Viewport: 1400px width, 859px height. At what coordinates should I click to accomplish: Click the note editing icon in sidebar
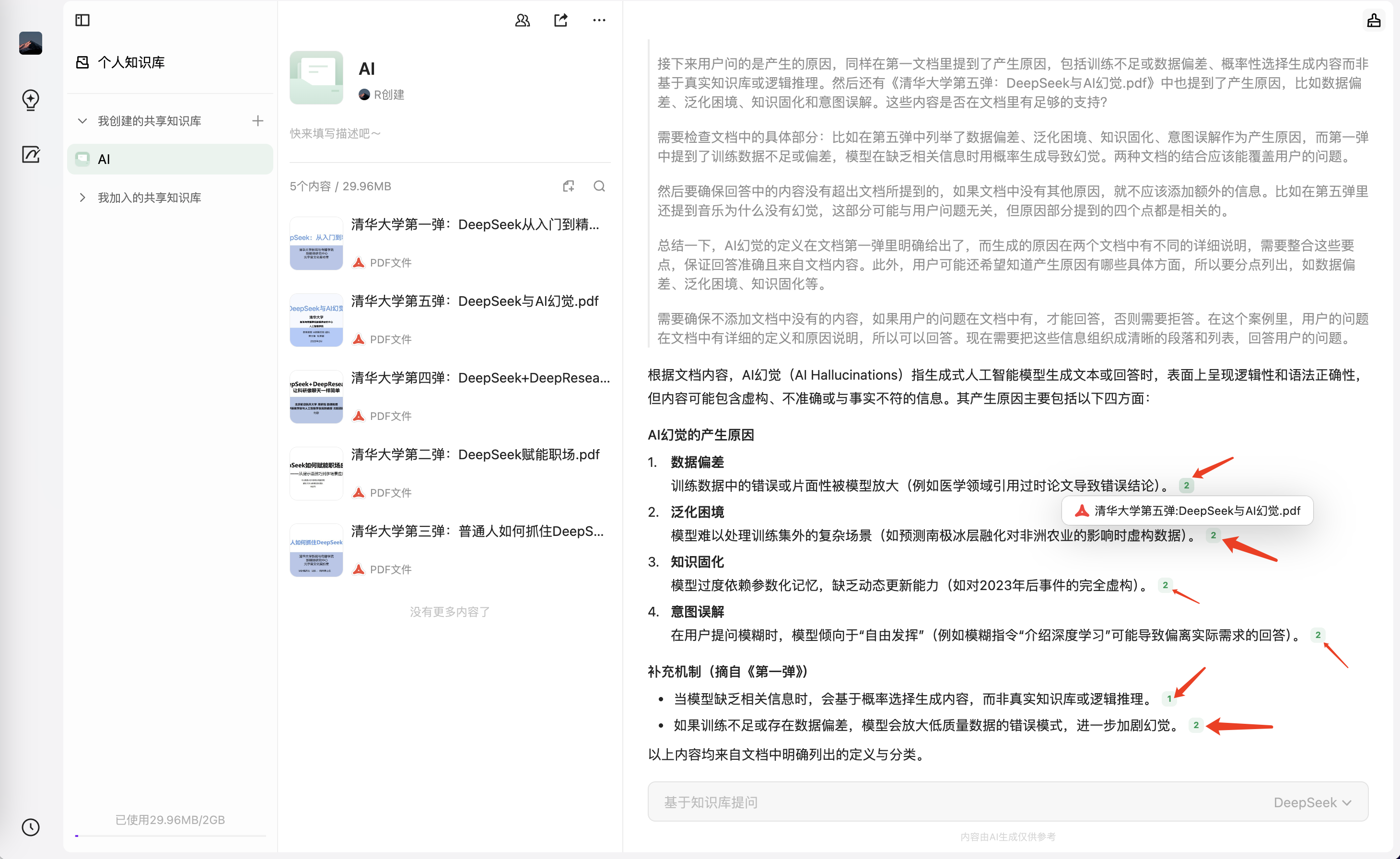click(x=31, y=154)
